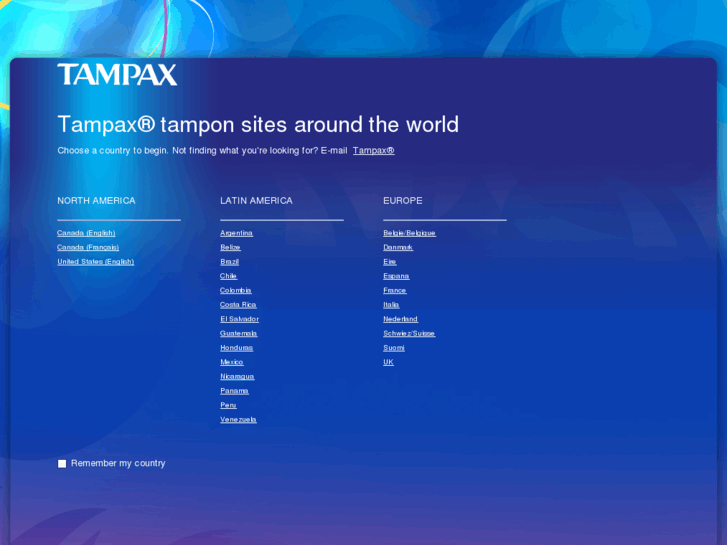Screen dimensions: 727x545
Task: Choose the El Salvador link
Action: point(240,319)
